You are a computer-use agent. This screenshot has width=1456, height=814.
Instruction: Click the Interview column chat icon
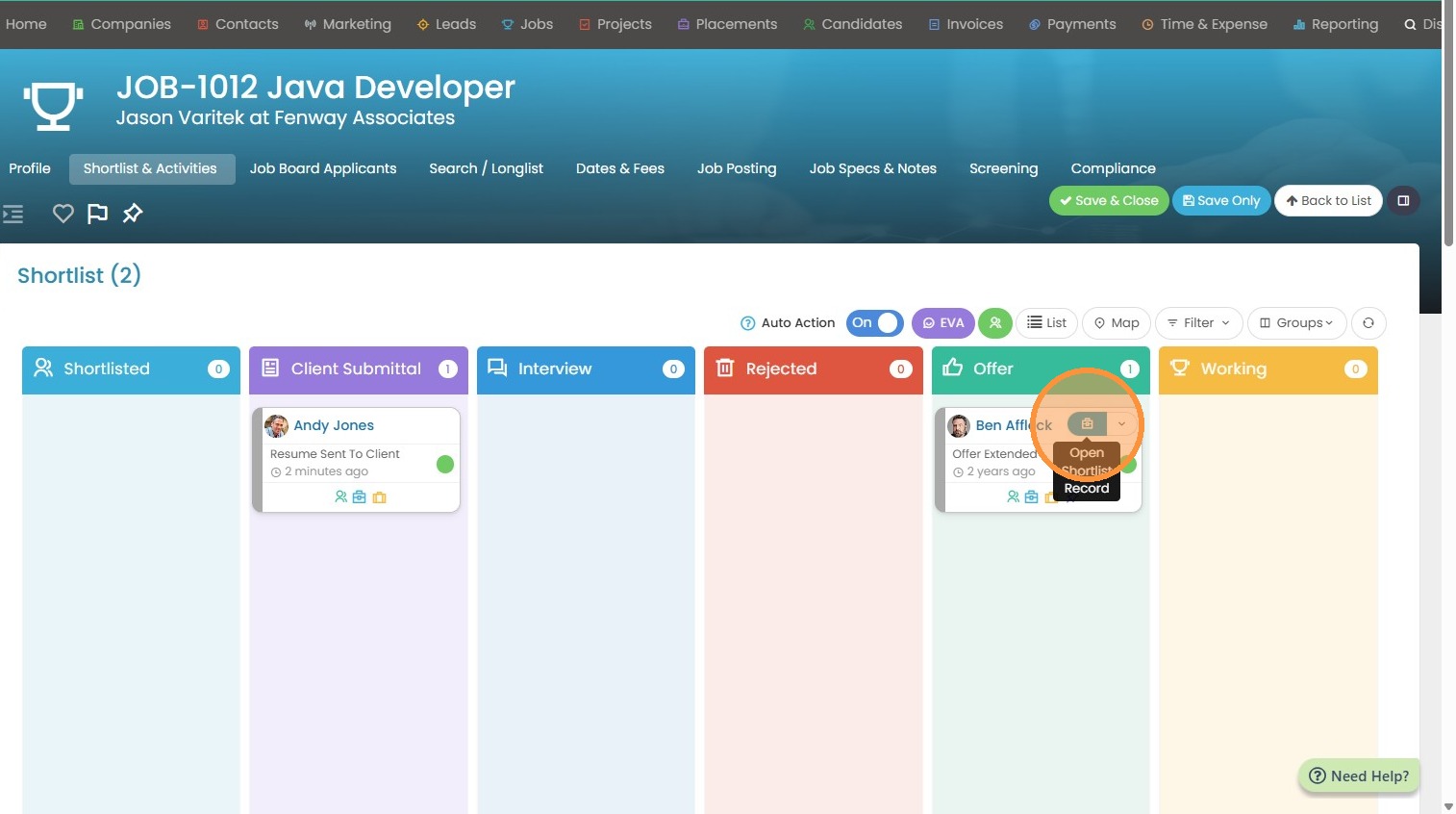(x=497, y=369)
